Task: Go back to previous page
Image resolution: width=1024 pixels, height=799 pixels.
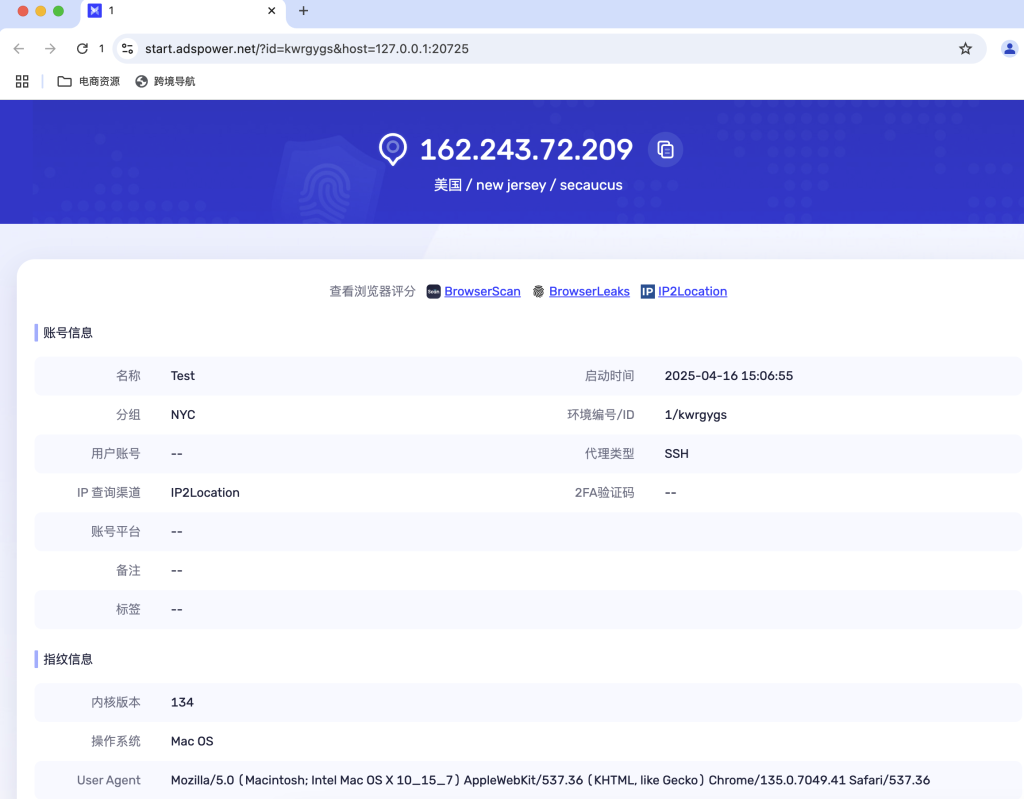Action: pyautogui.click(x=19, y=48)
